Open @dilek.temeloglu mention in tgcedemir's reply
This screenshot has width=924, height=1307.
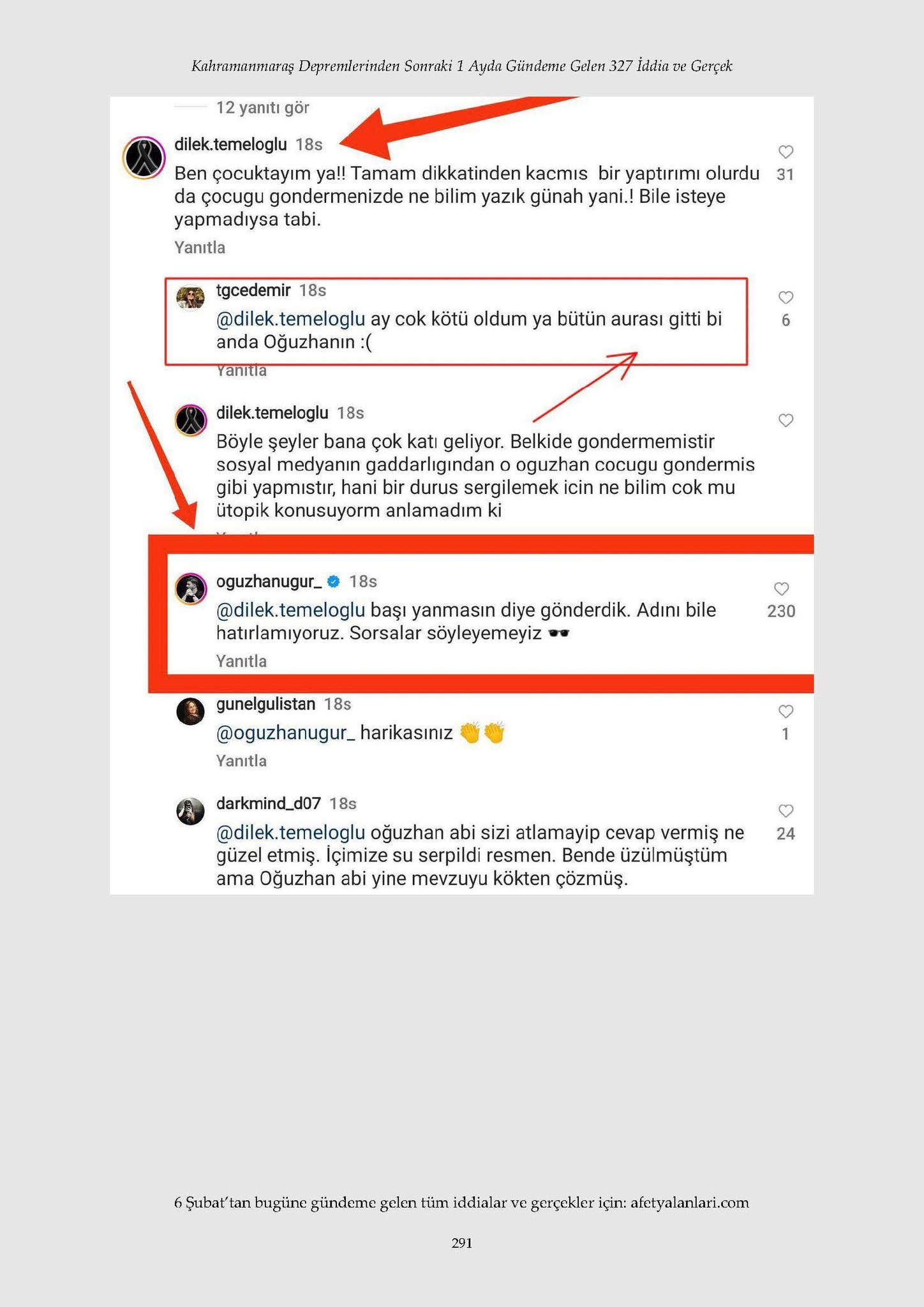(290, 318)
